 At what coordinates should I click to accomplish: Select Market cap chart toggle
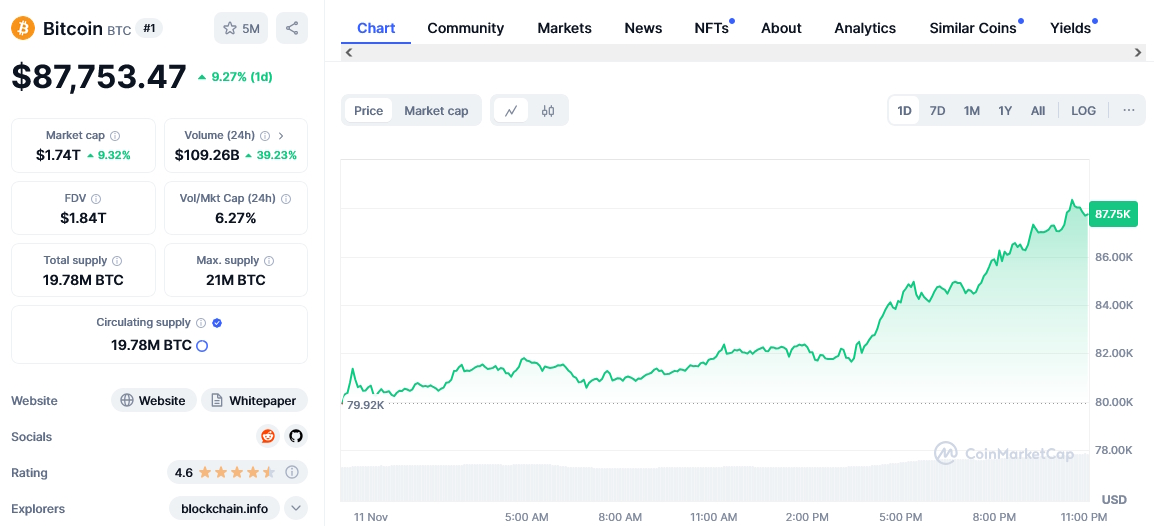436,111
